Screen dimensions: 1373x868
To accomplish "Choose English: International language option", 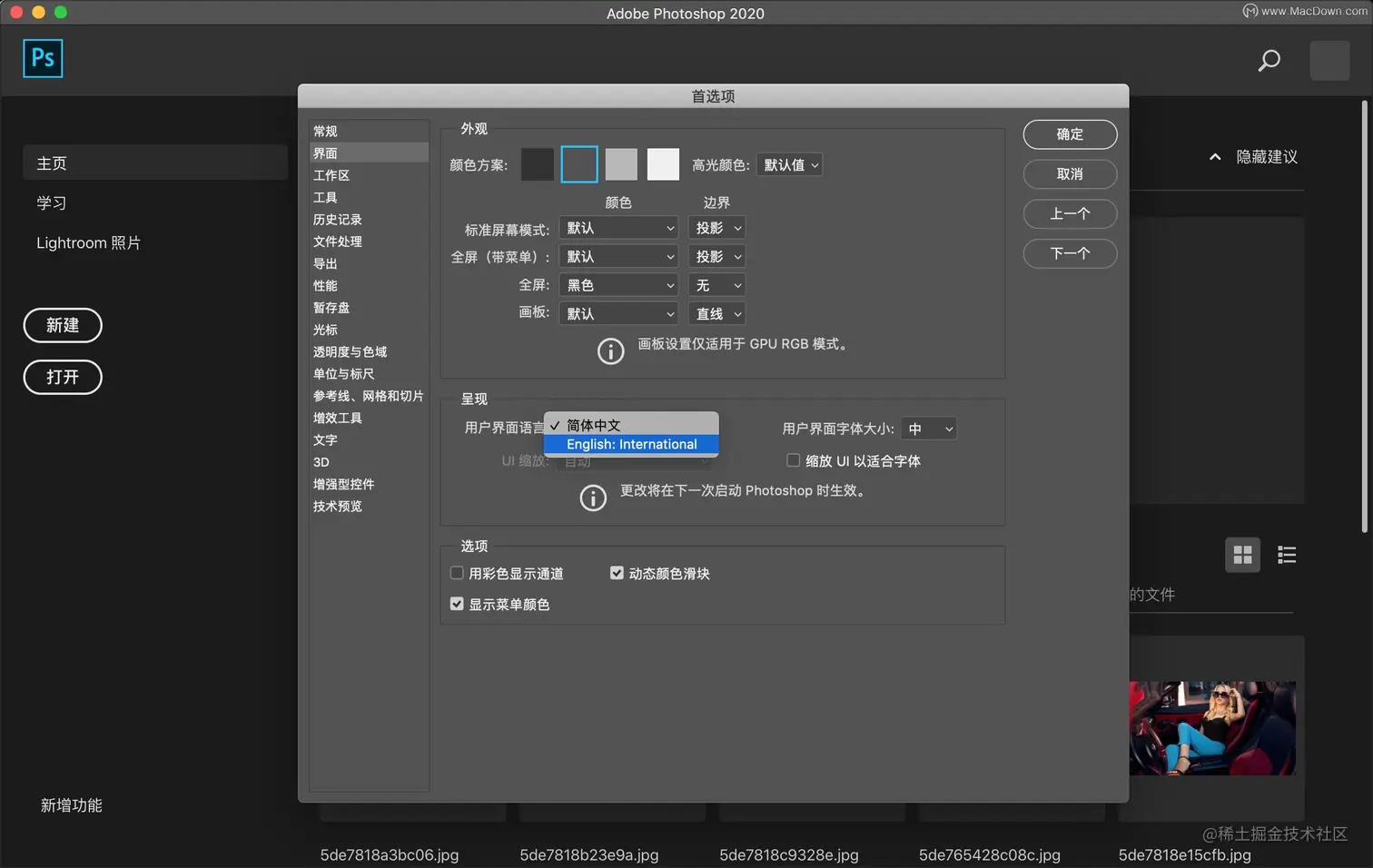I will click(x=631, y=444).
